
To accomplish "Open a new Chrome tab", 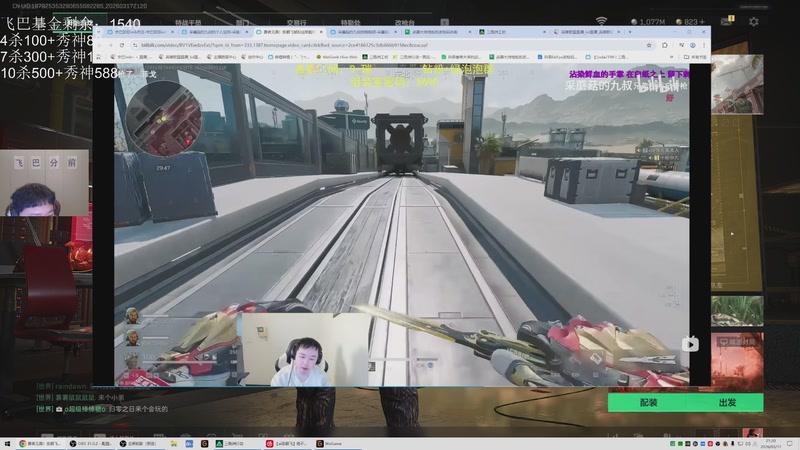I will [630, 32].
